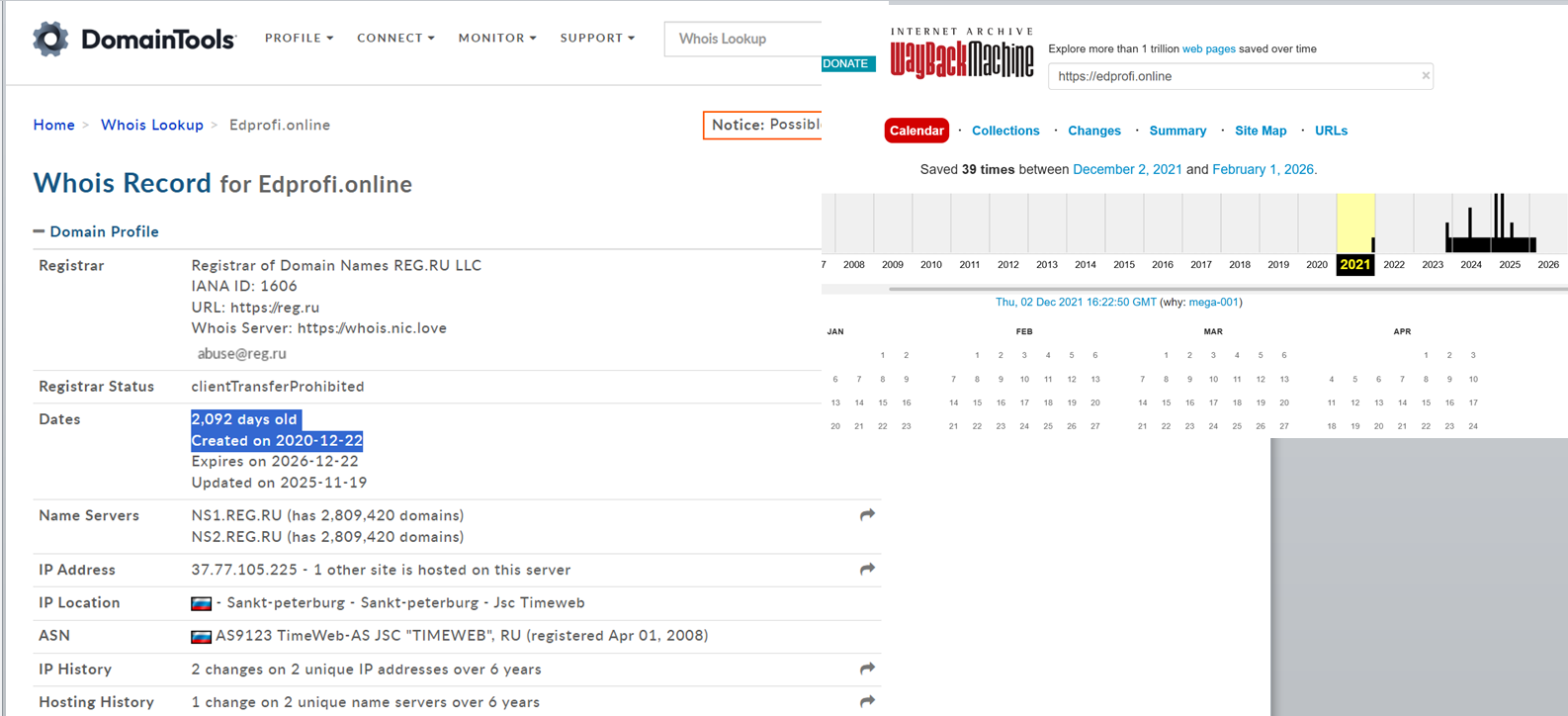Switch to the Changes tab

(1094, 131)
